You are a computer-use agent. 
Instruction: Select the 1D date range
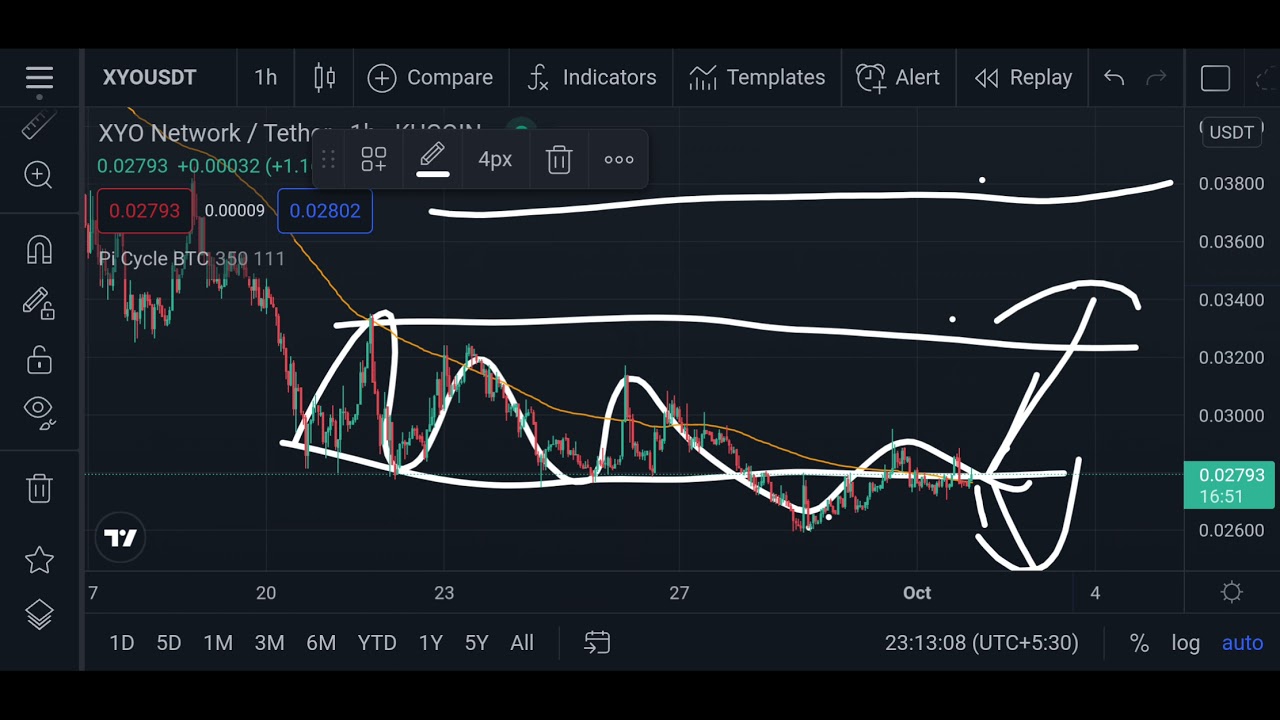121,643
